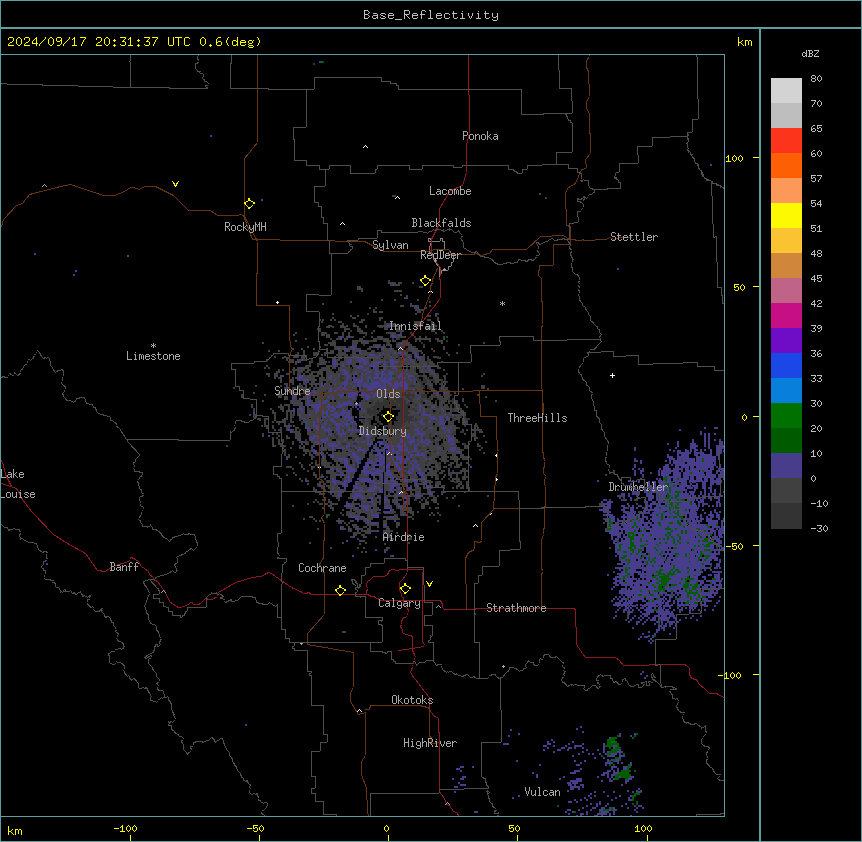Click the yellow V marker east of Calgary

click(x=429, y=584)
